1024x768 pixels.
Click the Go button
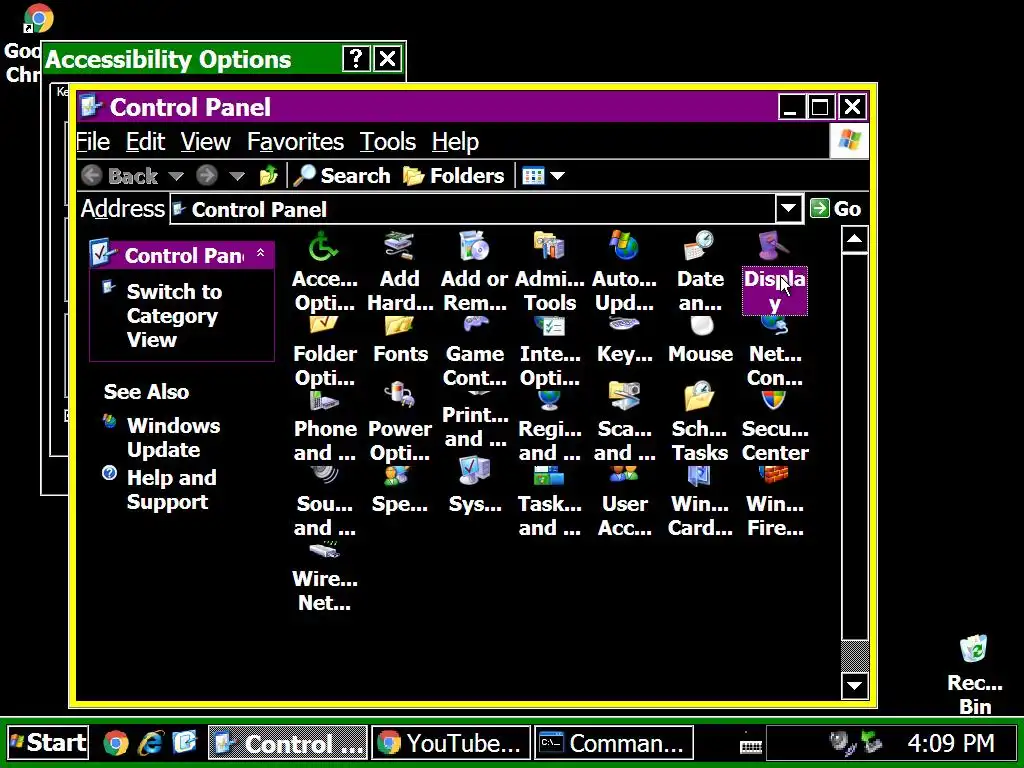[x=836, y=208]
